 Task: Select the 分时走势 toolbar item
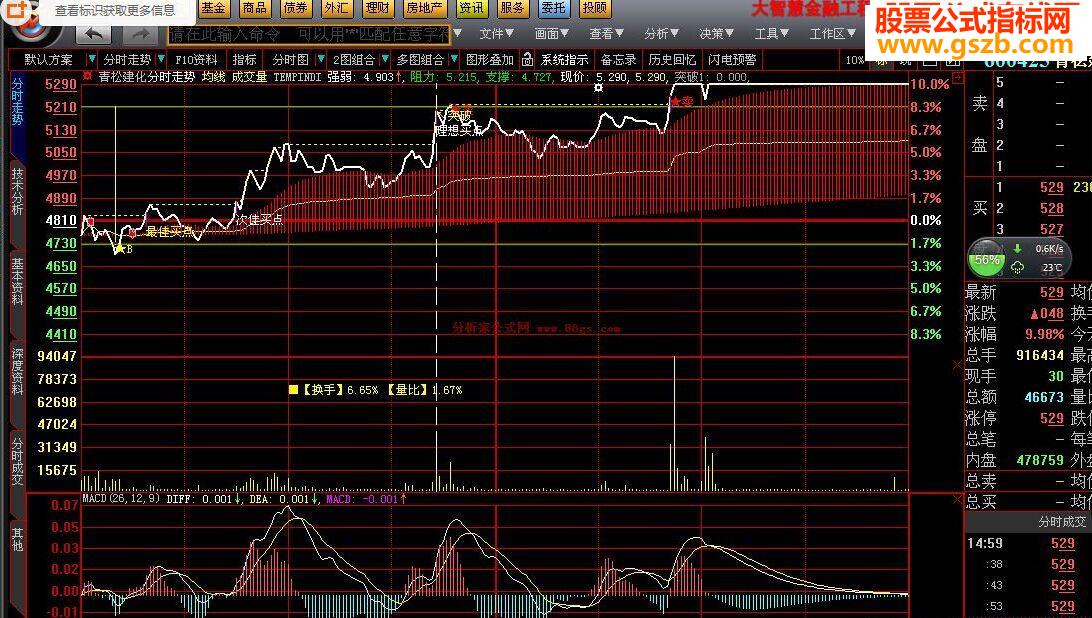click(127, 60)
